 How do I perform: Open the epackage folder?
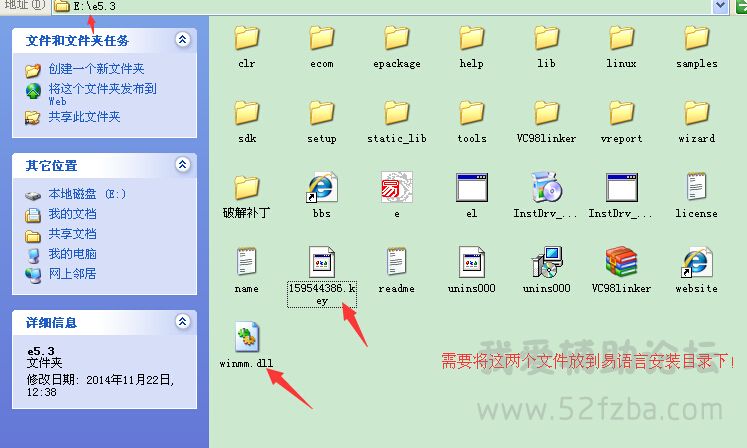(x=397, y=38)
